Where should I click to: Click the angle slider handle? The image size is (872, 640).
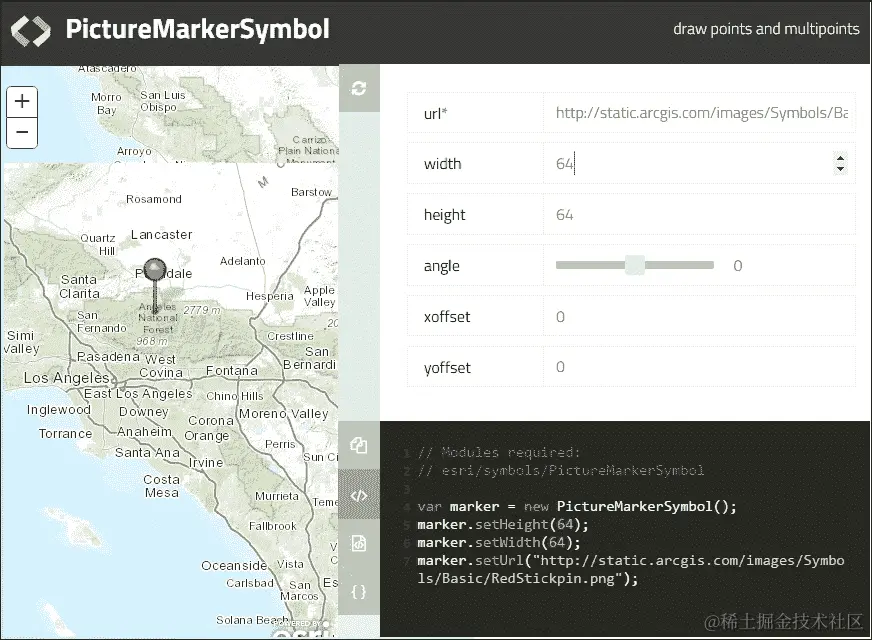(x=635, y=265)
